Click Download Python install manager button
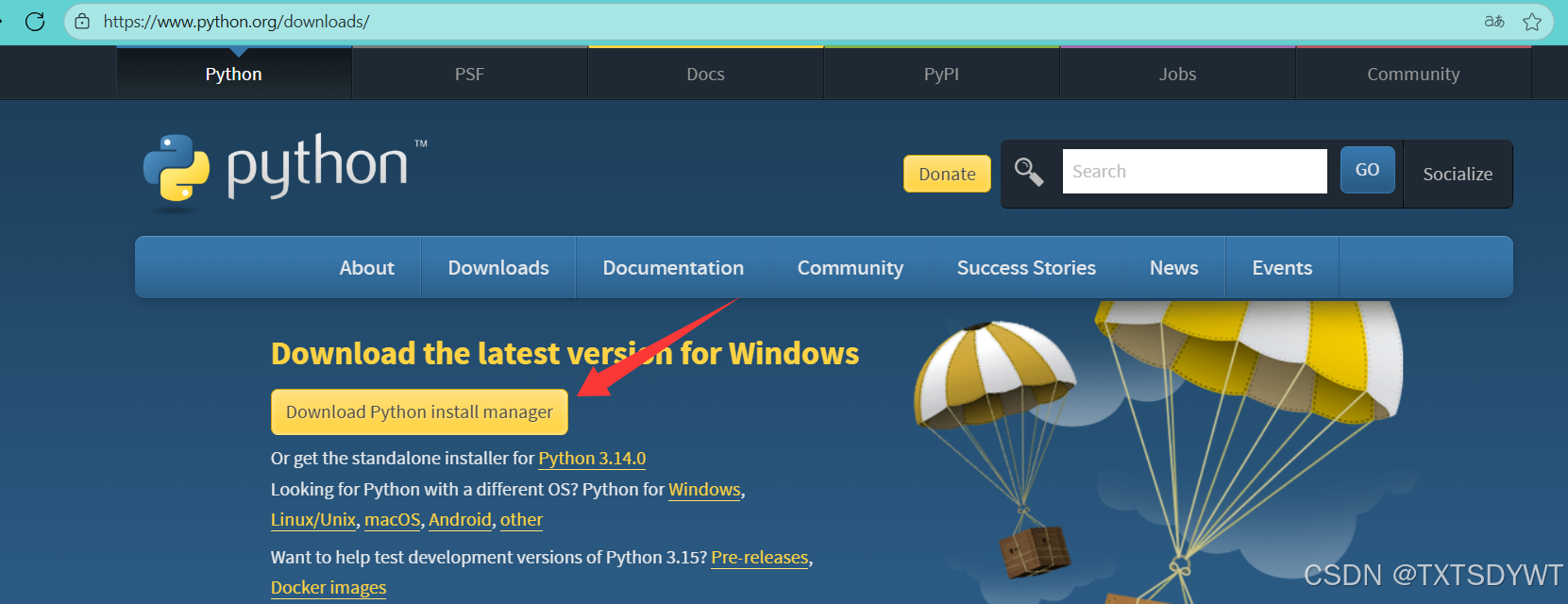The image size is (1568, 604). tap(419, 412)
